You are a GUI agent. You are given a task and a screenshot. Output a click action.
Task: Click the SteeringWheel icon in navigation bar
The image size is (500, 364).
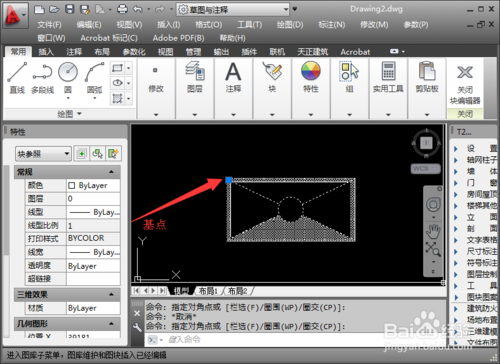[x=433, y=205]
